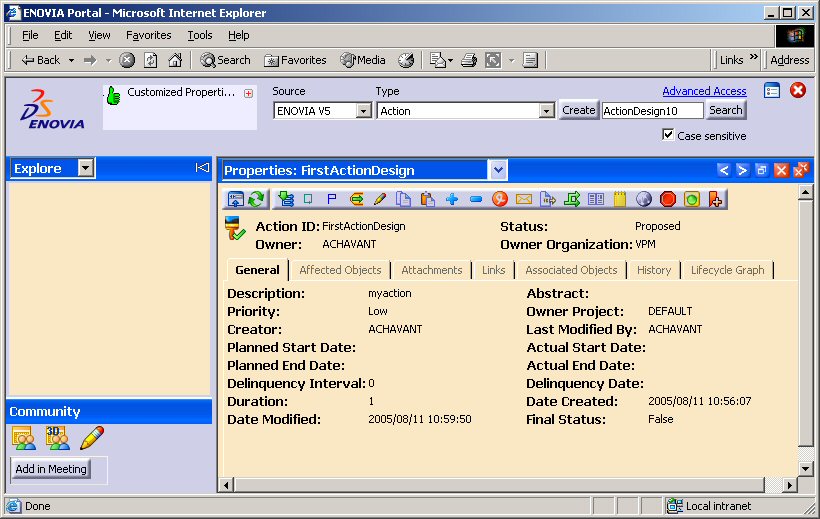The image size is (820, 519).
Task: Click the grey globe icon
Action: click(644, 199)
